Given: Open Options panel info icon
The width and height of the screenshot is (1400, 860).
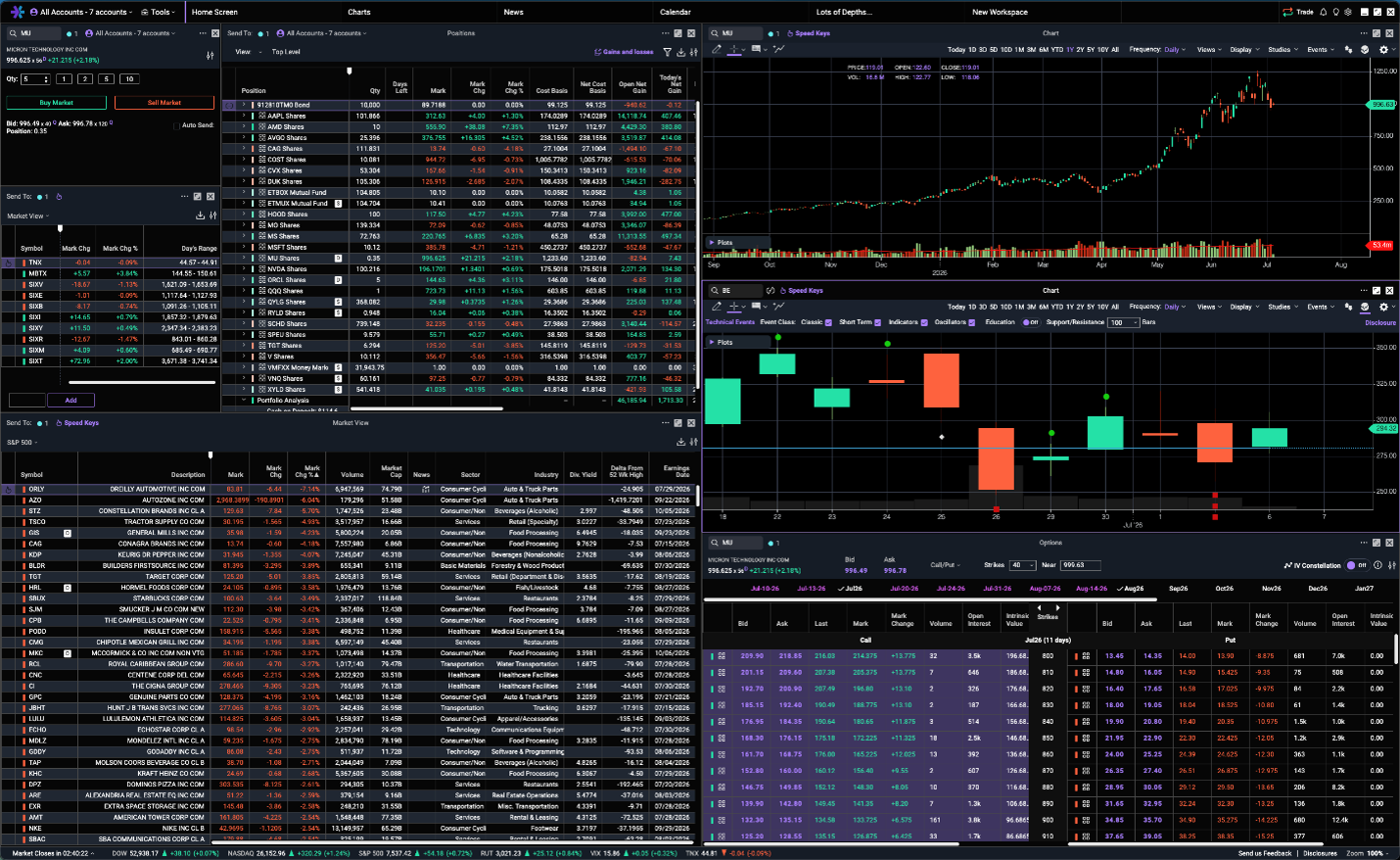Looking at the screenshot, I should 1377,565.
